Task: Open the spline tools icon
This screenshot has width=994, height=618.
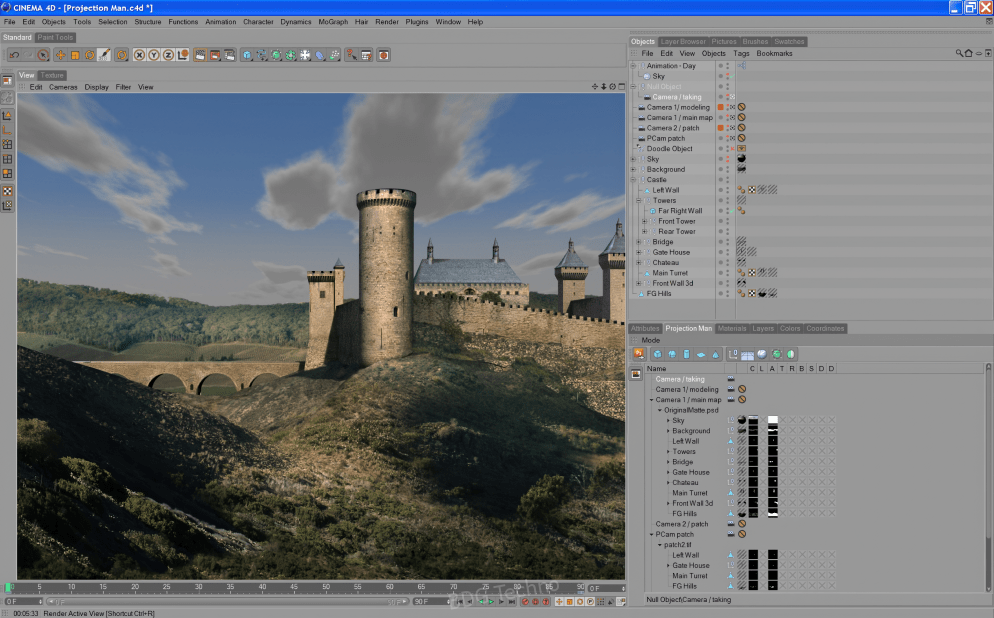Action: (x=262, y=55)
